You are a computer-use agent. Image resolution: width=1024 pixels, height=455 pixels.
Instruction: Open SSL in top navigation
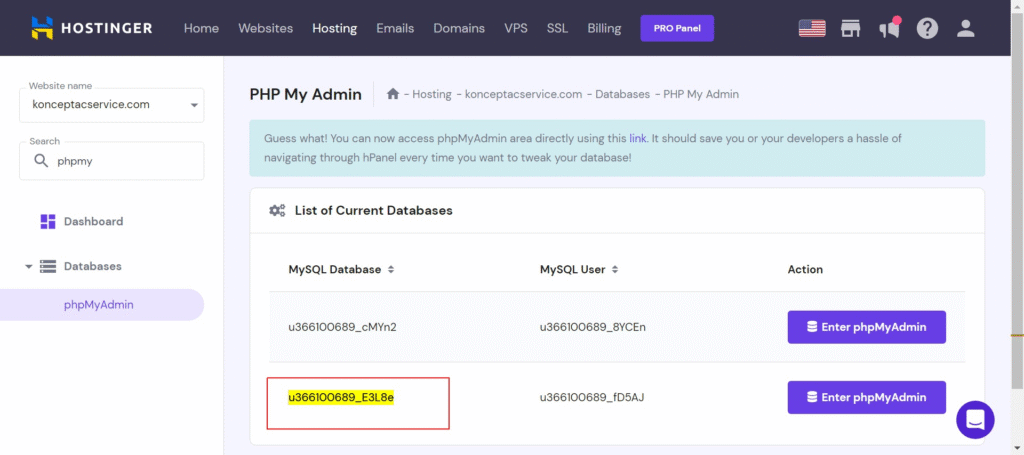557,28
